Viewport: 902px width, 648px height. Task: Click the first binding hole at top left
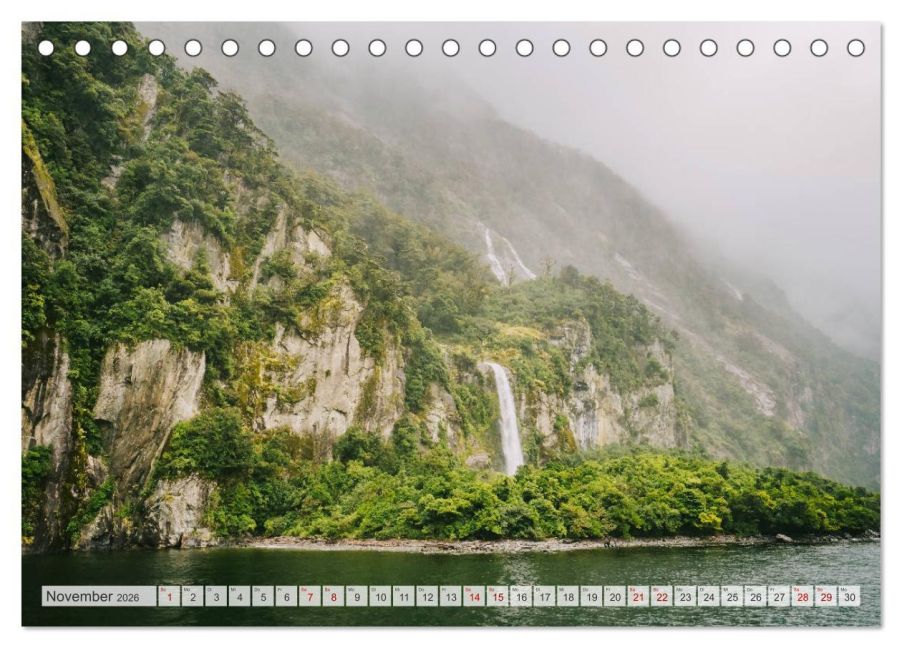click(x=46, y=48)
